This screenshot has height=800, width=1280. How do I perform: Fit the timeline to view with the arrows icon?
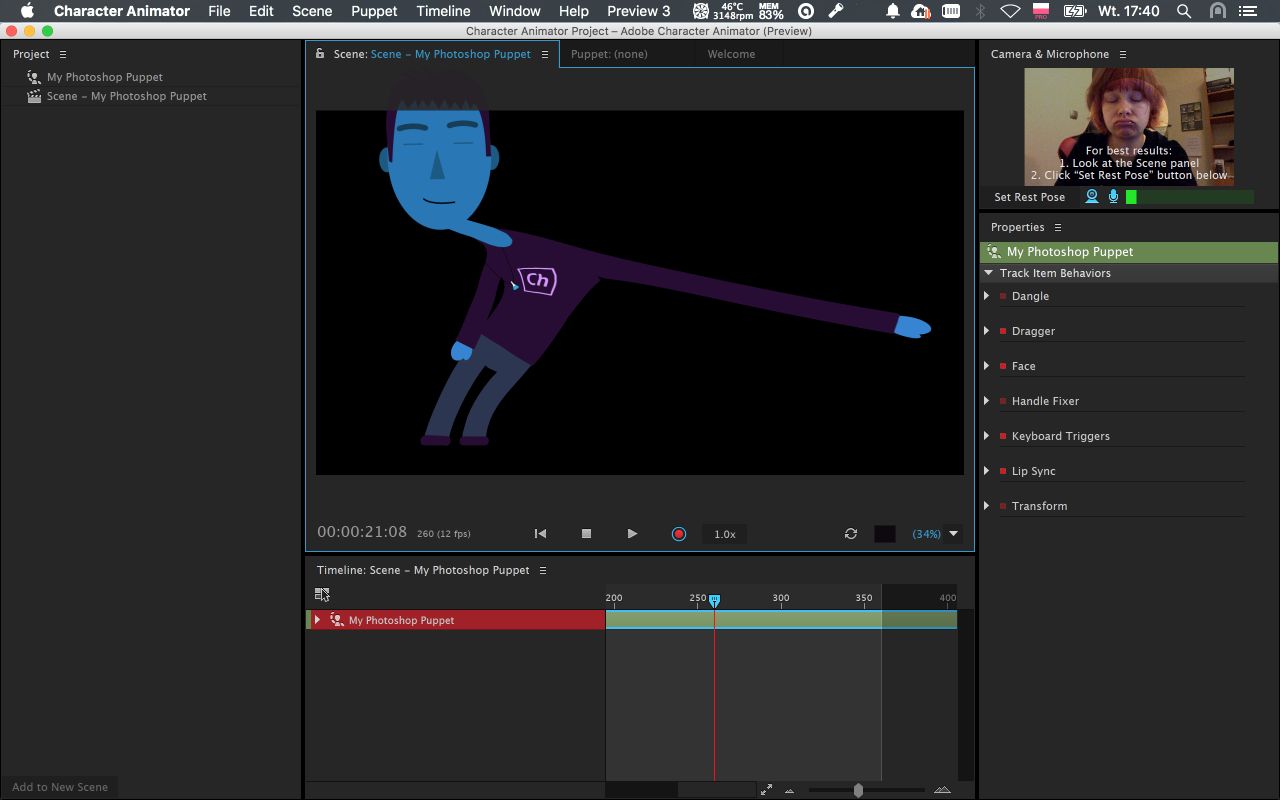coord(766,790)
